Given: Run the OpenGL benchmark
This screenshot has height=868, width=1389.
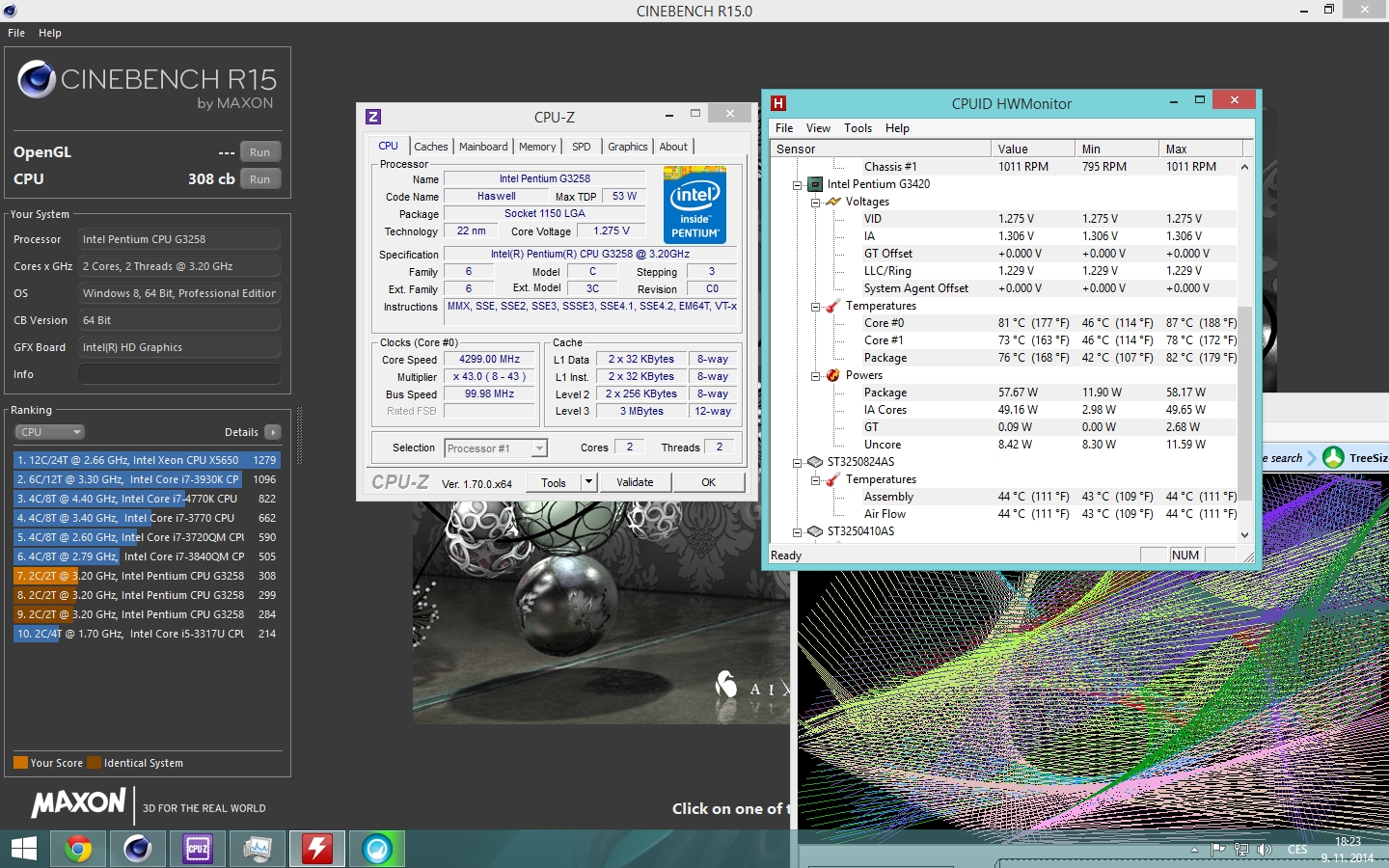Looking at the screenshot, I should click(259, 152).
